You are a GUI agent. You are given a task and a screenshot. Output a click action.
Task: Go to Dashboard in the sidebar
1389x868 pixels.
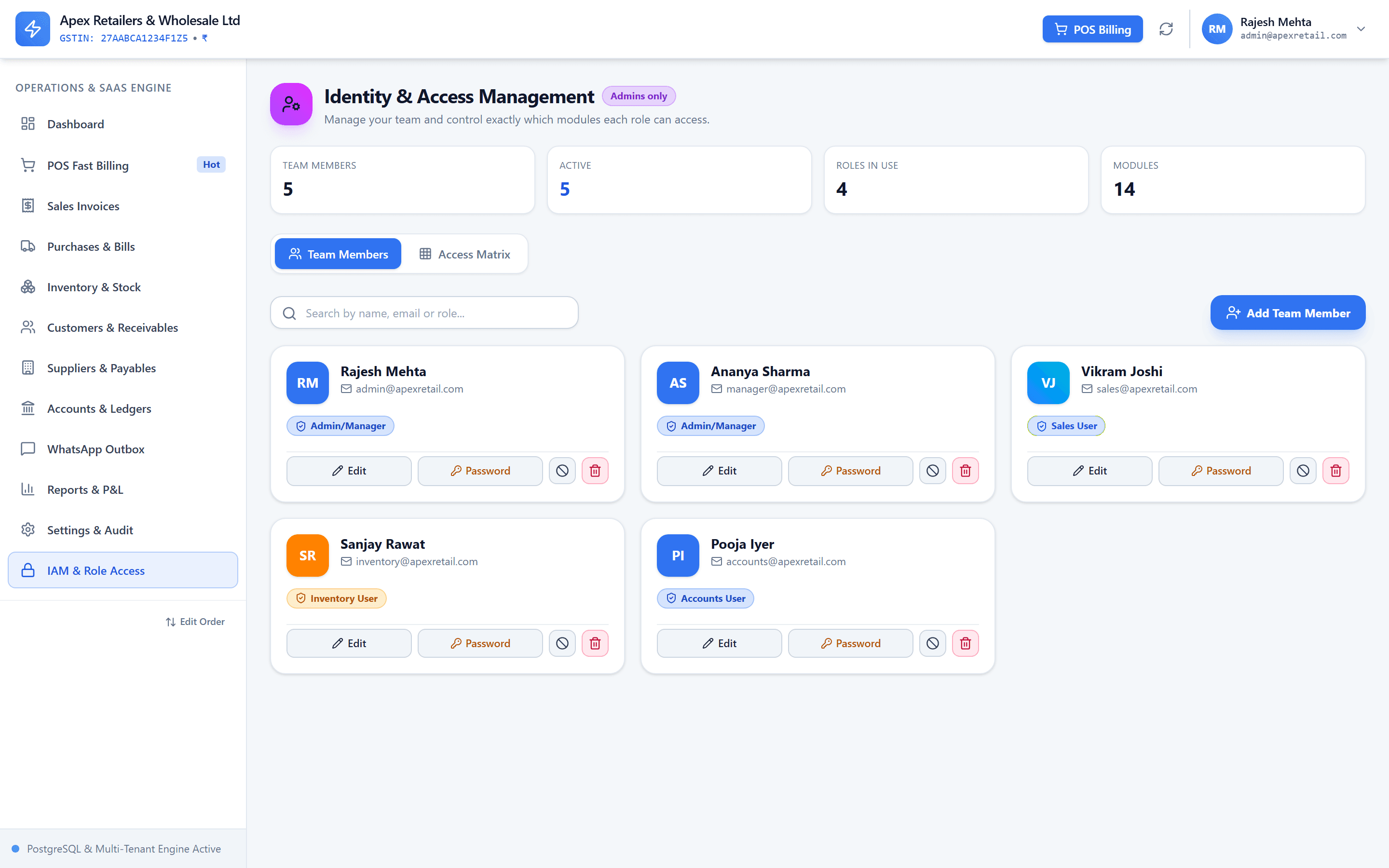(x=123, y=124)
